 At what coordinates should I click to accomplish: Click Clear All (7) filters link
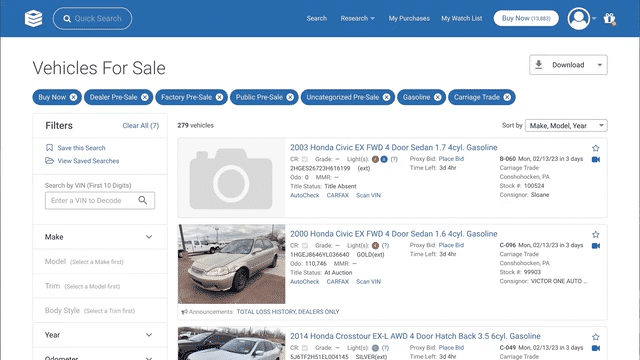pyautogui.click(x=141, y=126)
